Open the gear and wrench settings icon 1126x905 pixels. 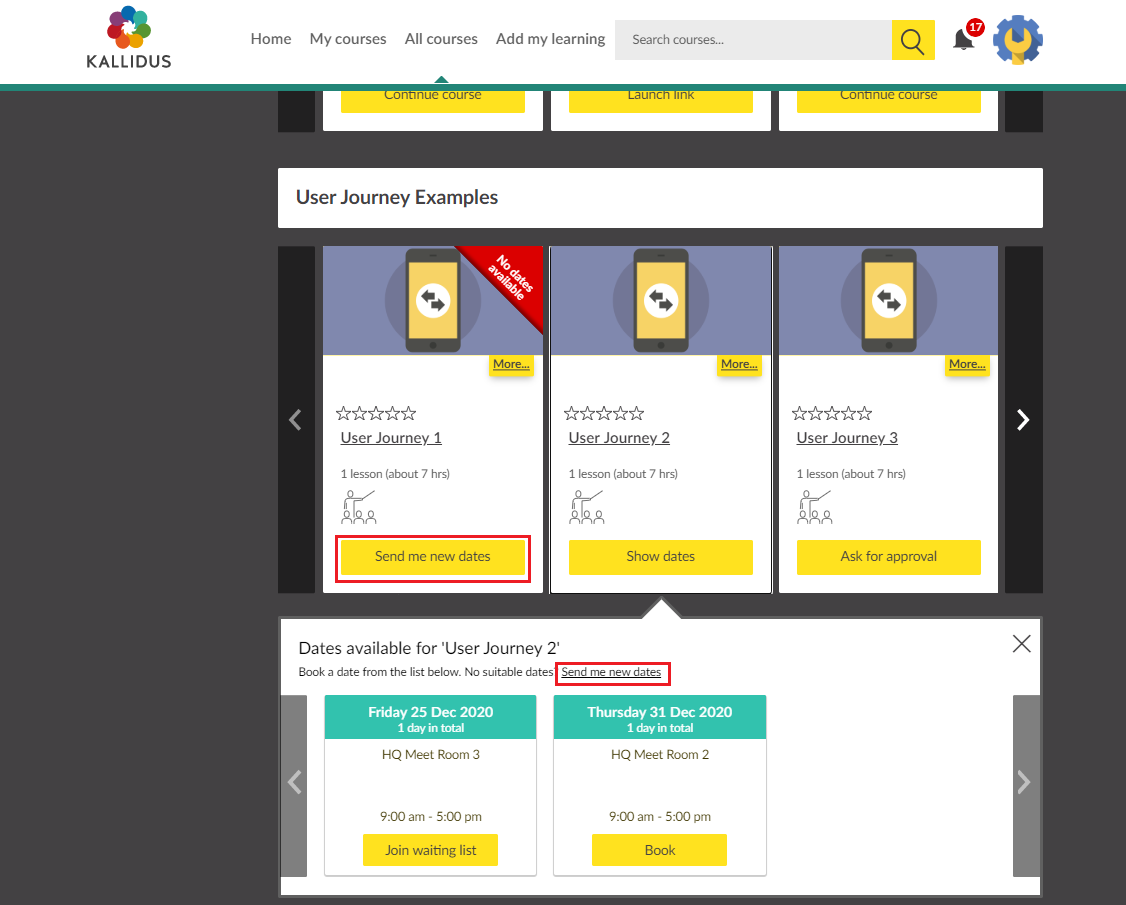click(x=1018, y=41)
